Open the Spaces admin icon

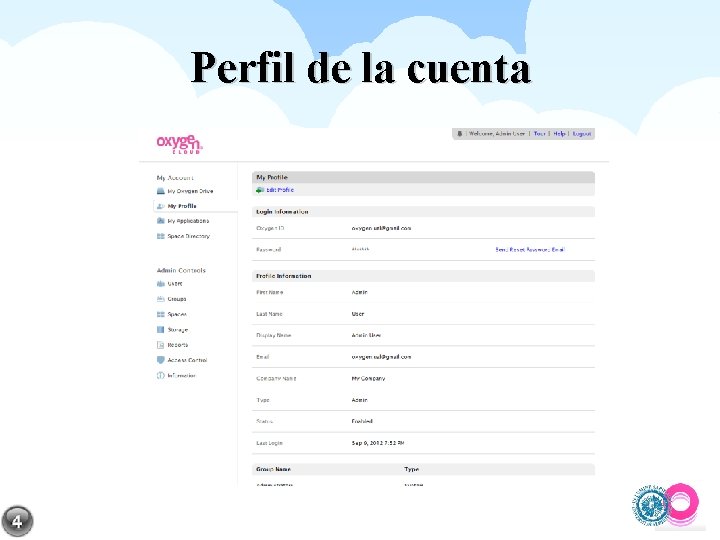tap(161, 315)
